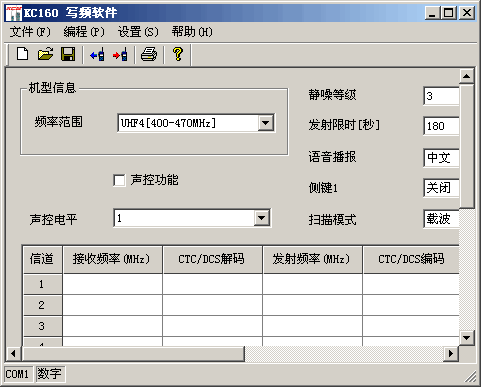Select channel row 3 header
Image resolution: width=481 pixels, height=387 pixels.
(x=43, y=326)
